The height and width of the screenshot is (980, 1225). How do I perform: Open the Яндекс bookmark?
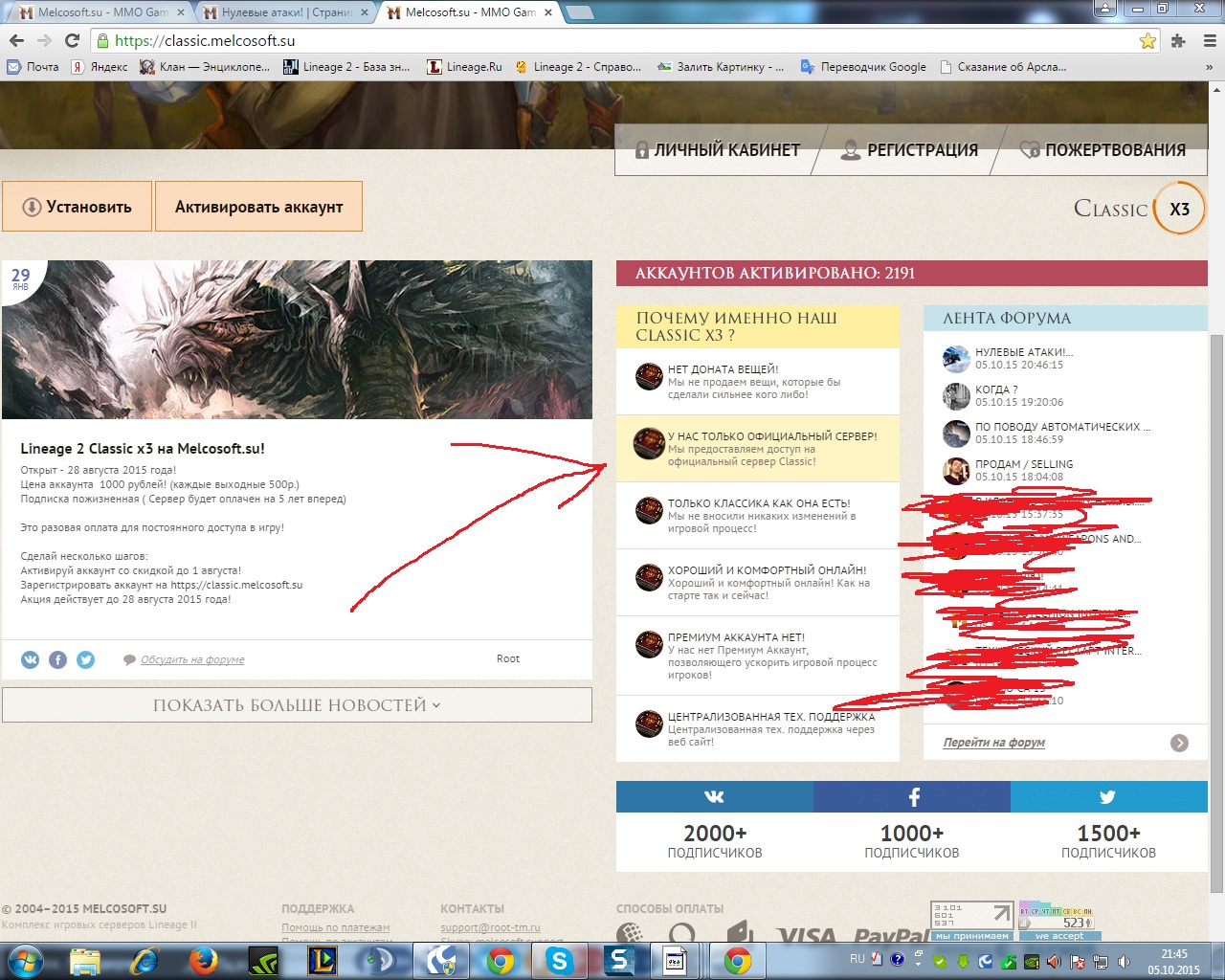[x=100, y=67]
